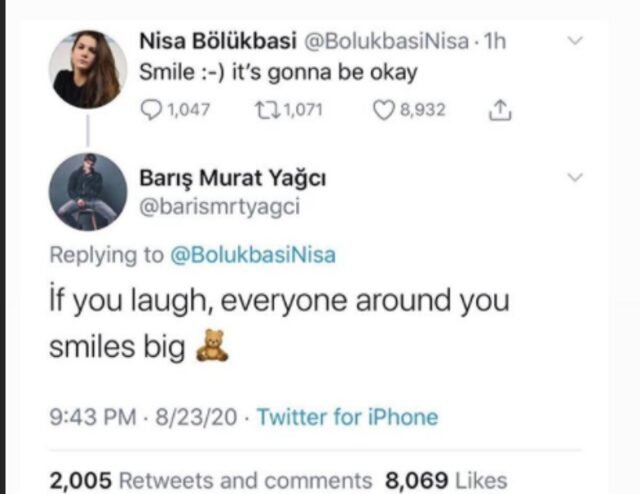Open the chevron menu on Barış's reply
This screenshot has width=640, height=494.
575,177
